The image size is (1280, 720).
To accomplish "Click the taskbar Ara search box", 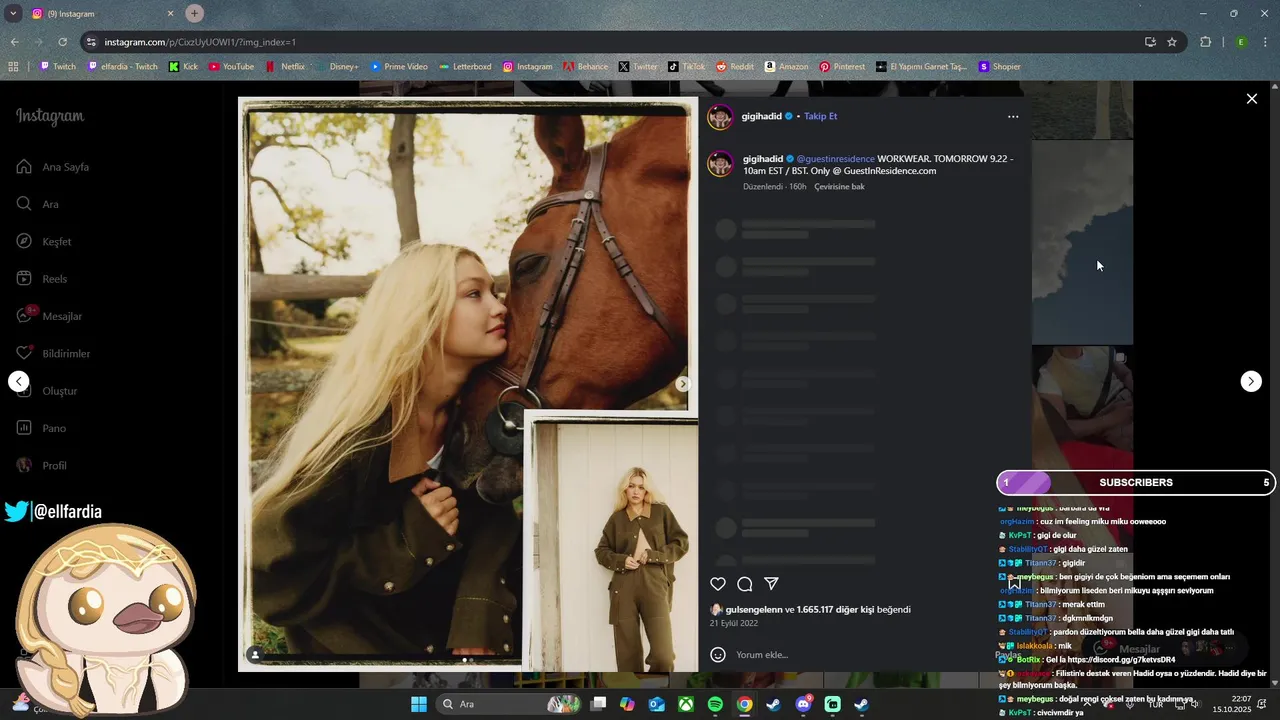I will coord(510,704).
